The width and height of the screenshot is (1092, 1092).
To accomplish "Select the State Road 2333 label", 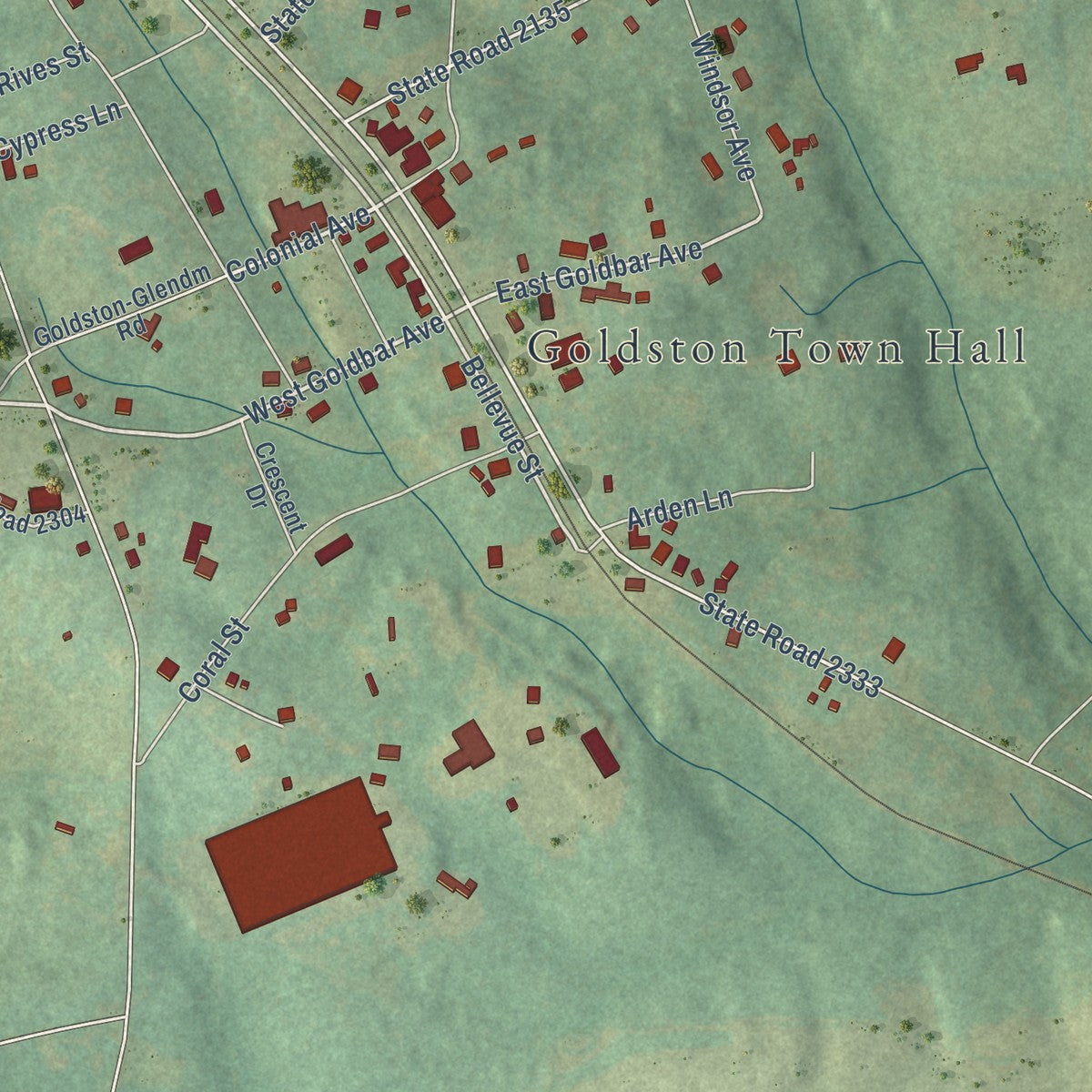I will click(x=791, y=646).
